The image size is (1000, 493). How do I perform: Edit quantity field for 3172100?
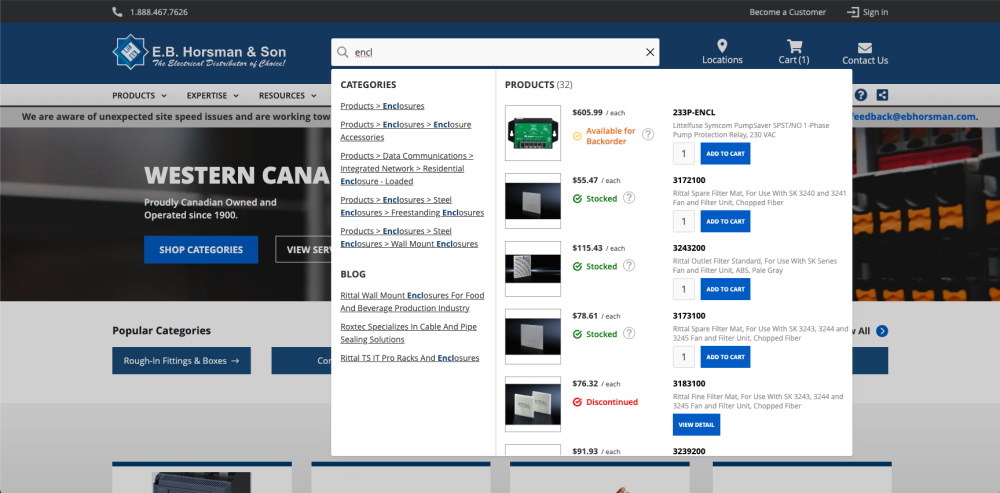click(684, 221)
